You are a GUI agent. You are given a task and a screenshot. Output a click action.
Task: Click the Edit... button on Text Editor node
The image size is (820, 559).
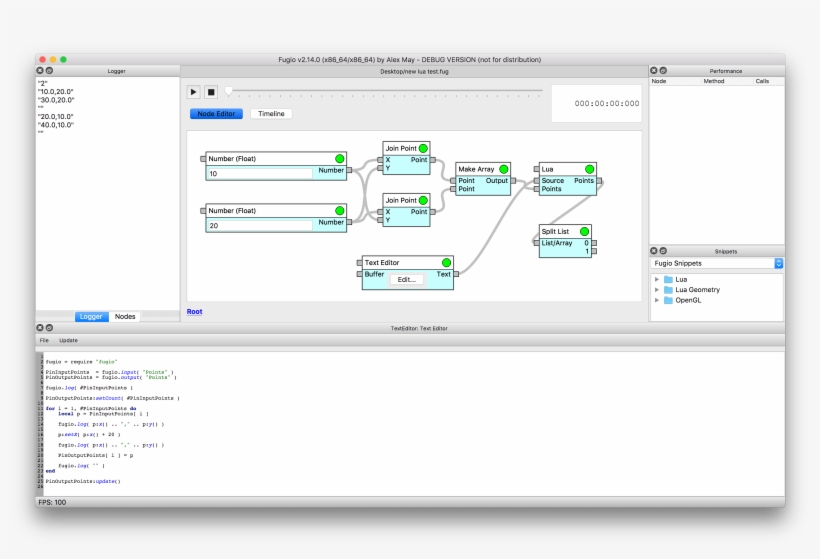406,280
